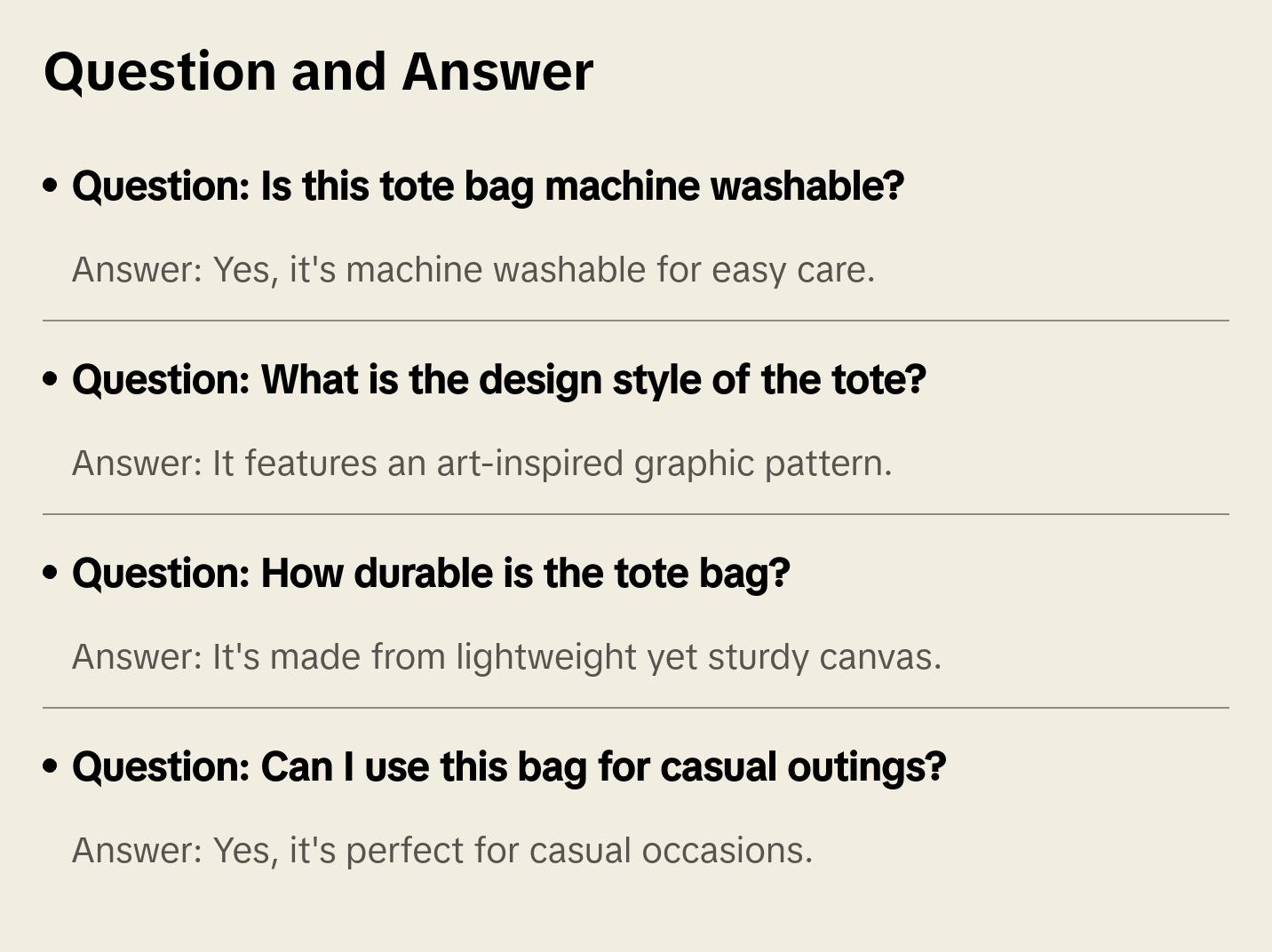Viewport: 1272px width, 952px height.
Task: Click the "Question and Answer" heading
Action: 318,71
